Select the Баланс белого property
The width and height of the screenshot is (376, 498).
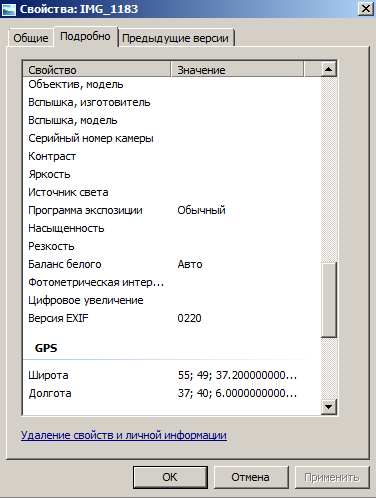tap(65, 264)
